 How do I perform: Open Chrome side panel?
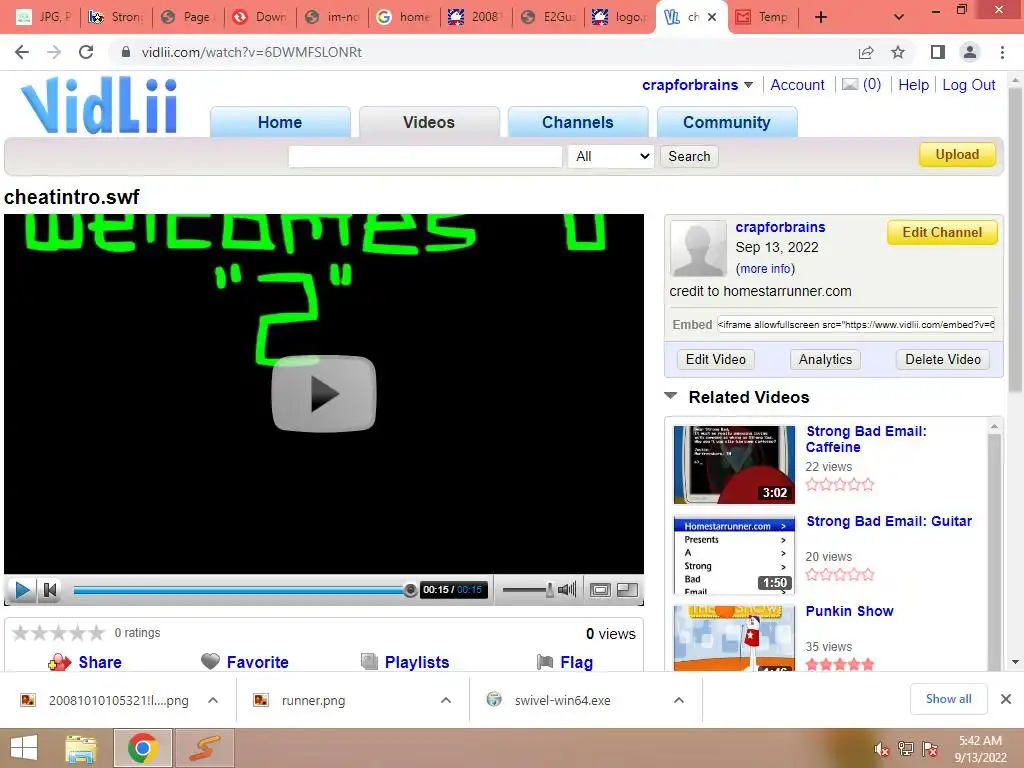(x=938, y=52)
